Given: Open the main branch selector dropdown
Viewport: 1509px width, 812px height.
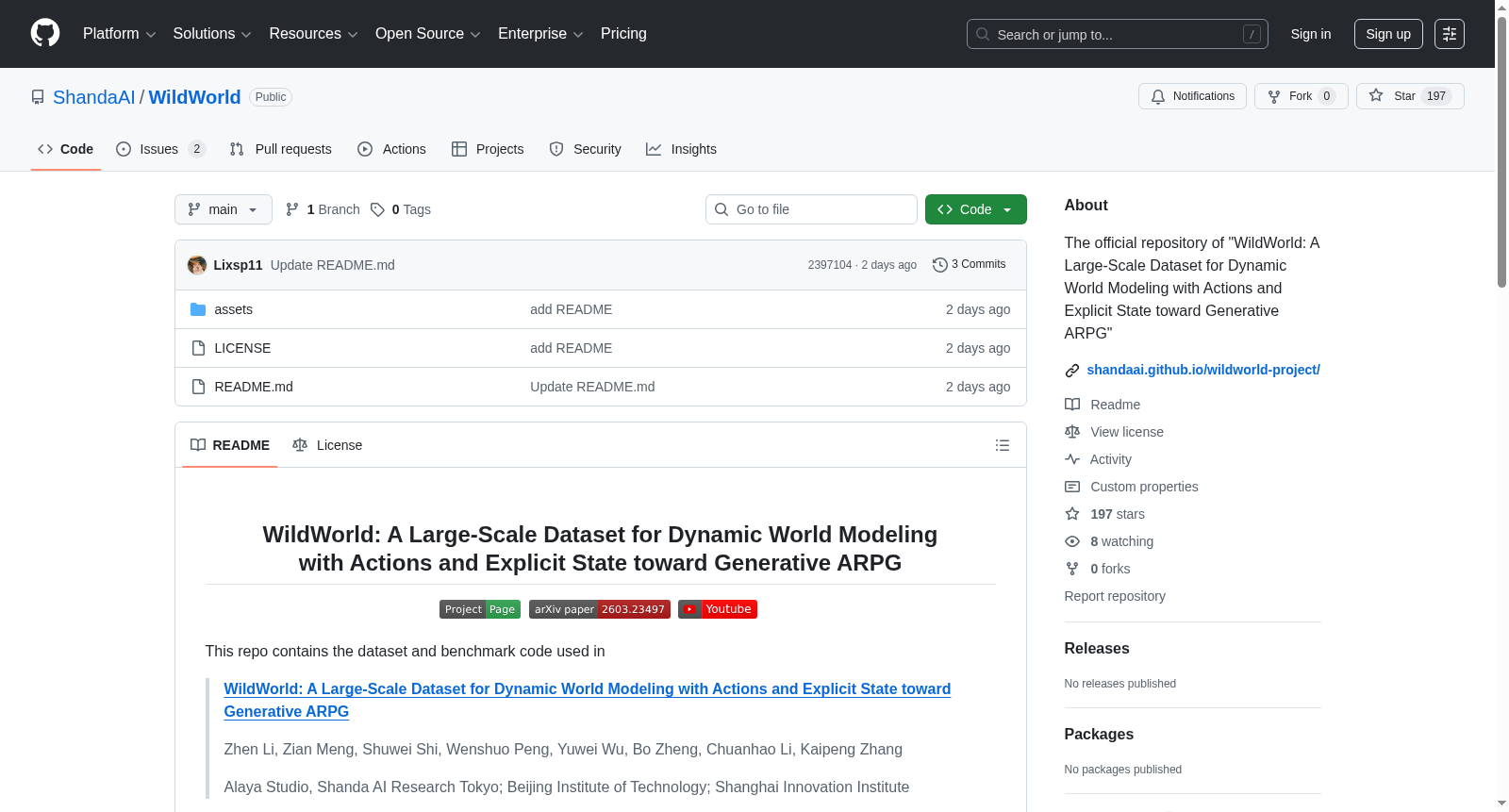Looking at the screenshot, I should [x=224, y=209].
